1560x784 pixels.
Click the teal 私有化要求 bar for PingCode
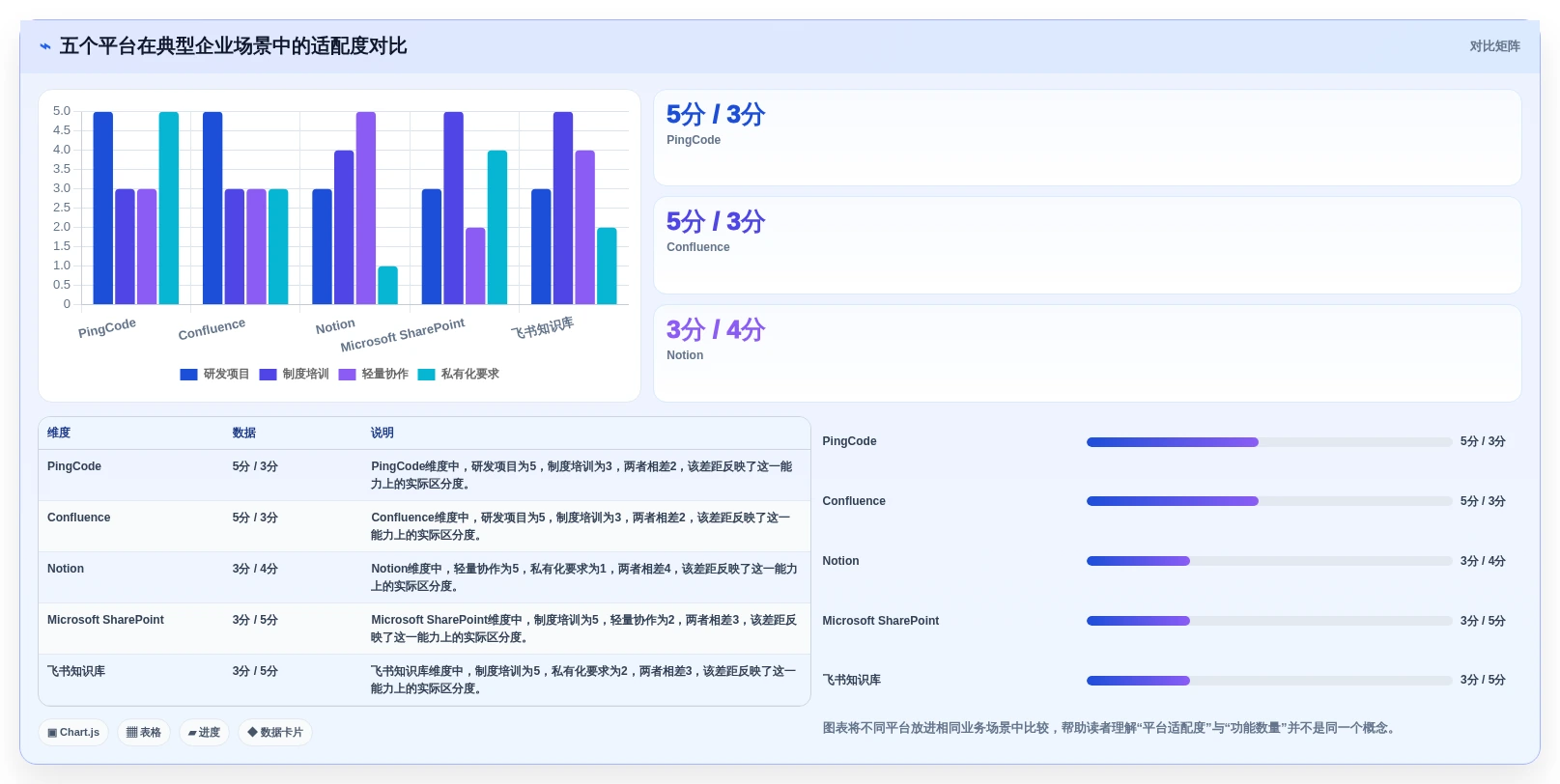tap(169, 209)
